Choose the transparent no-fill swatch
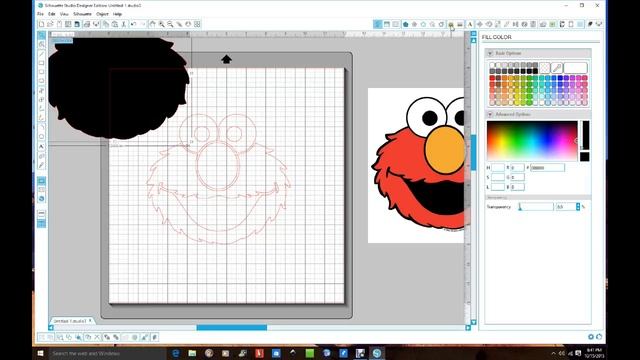This screenshot has height=360, width=640. [544, 67]
